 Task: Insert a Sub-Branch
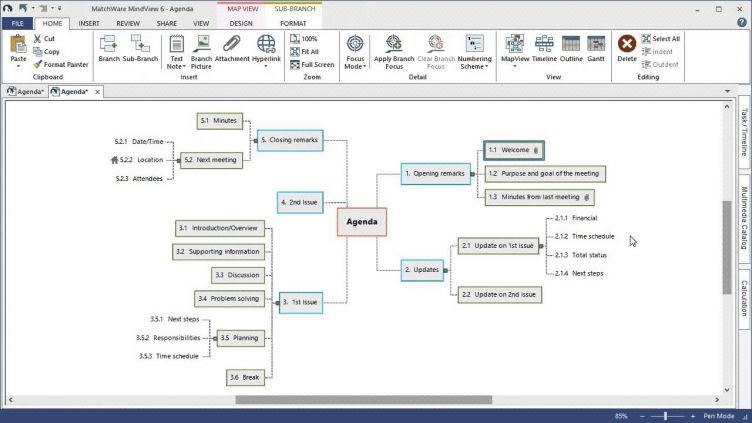point(140,48)
